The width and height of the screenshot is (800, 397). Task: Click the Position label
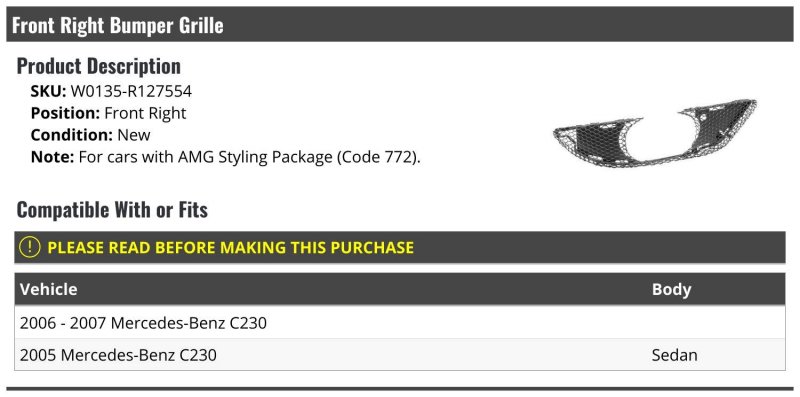65,113
